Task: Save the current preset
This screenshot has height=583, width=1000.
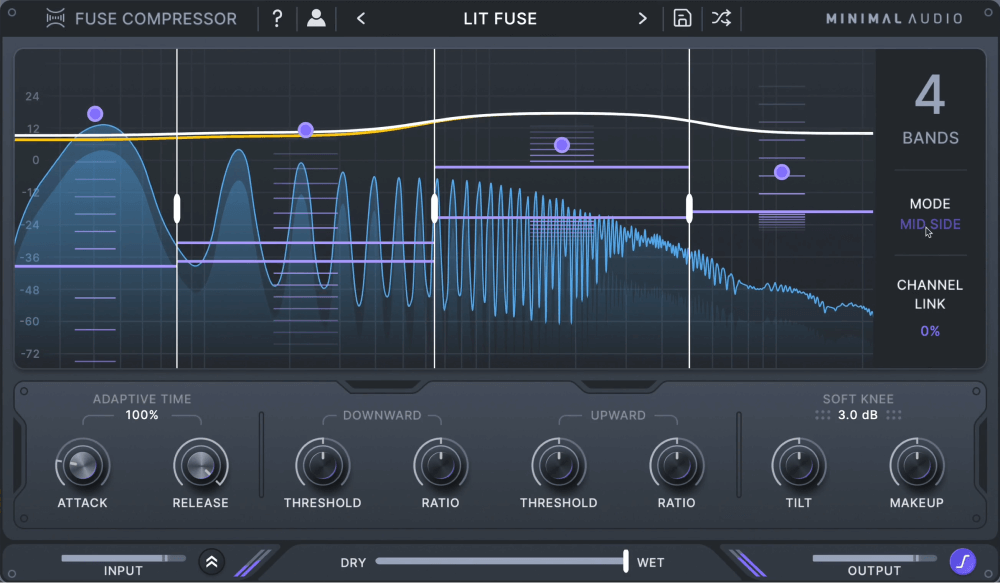Action: [682, 18]
